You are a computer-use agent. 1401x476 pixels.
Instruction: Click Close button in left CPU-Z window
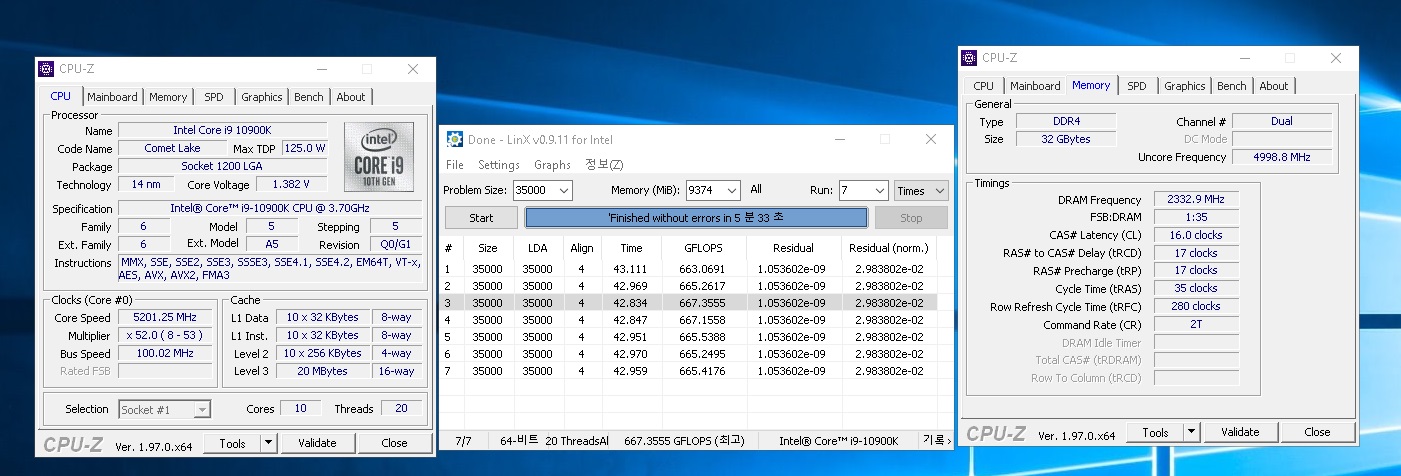click(x=394, y=443)
